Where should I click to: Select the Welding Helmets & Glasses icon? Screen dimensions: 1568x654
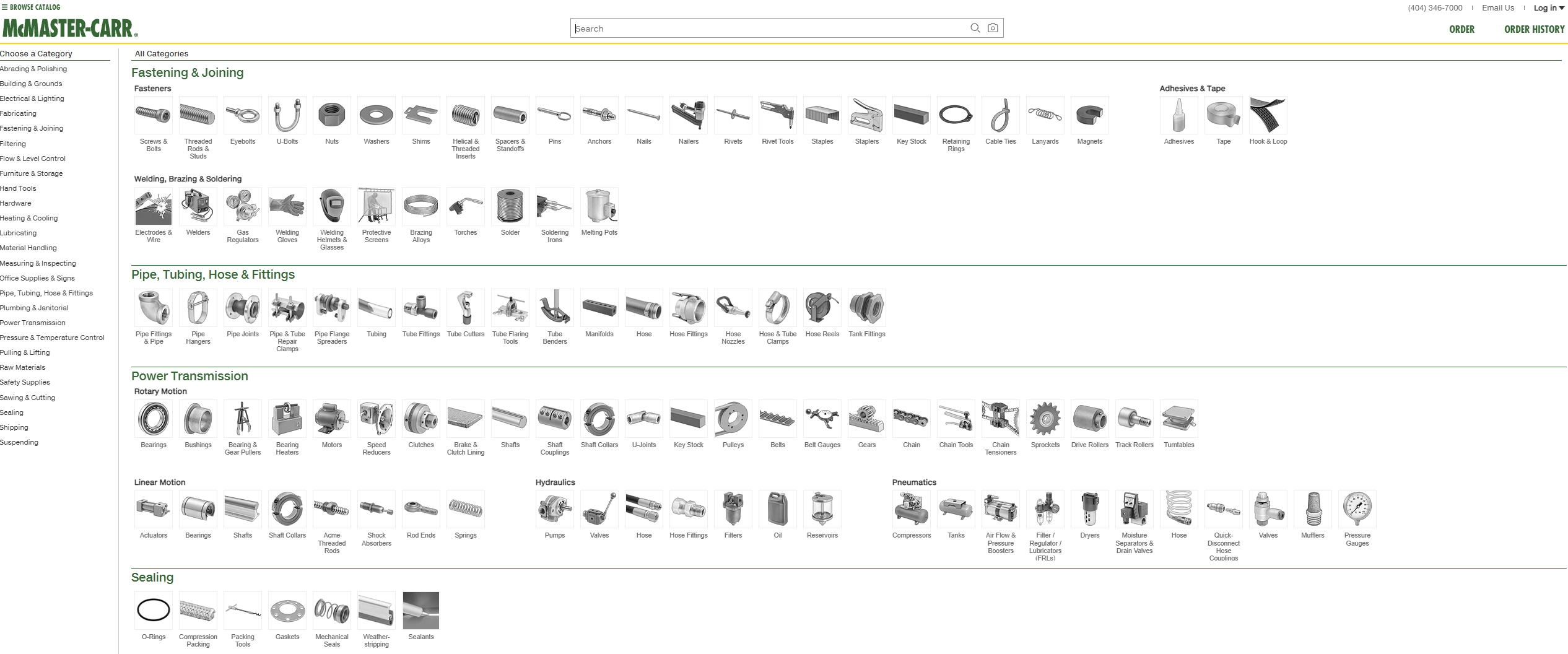[332, 206]
